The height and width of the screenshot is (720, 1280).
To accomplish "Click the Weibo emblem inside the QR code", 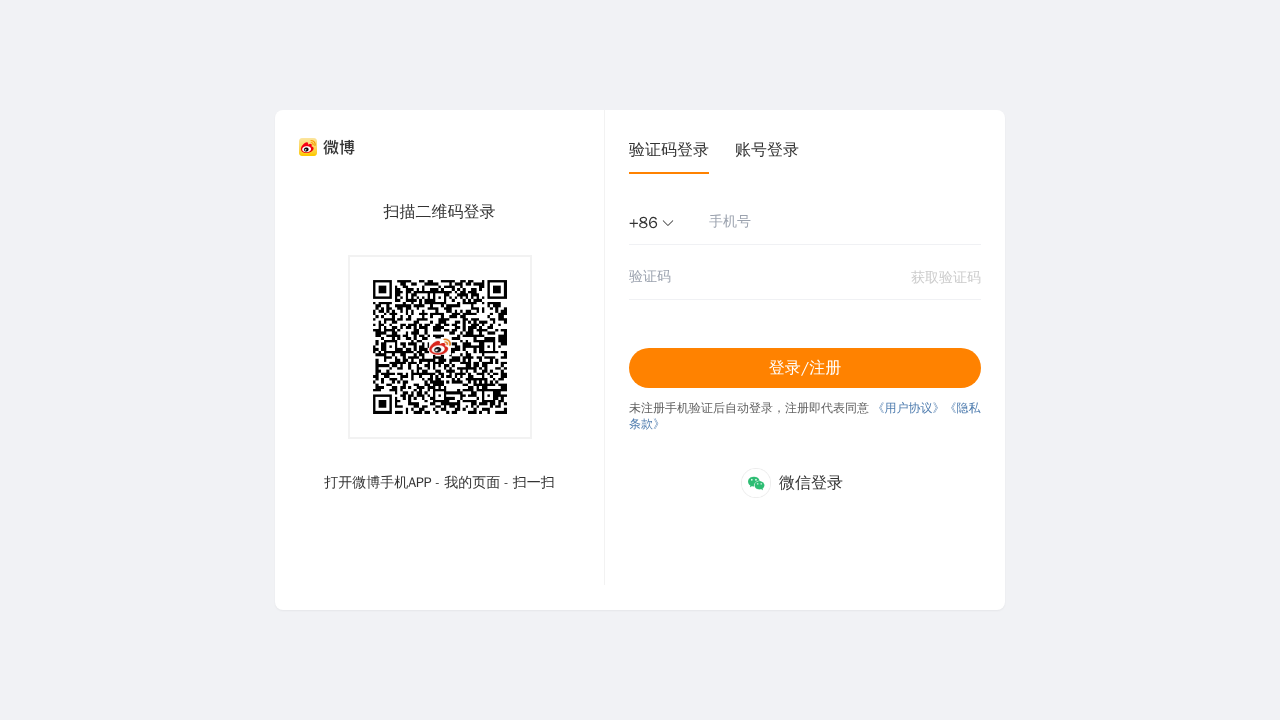I will tap(440, 347).
